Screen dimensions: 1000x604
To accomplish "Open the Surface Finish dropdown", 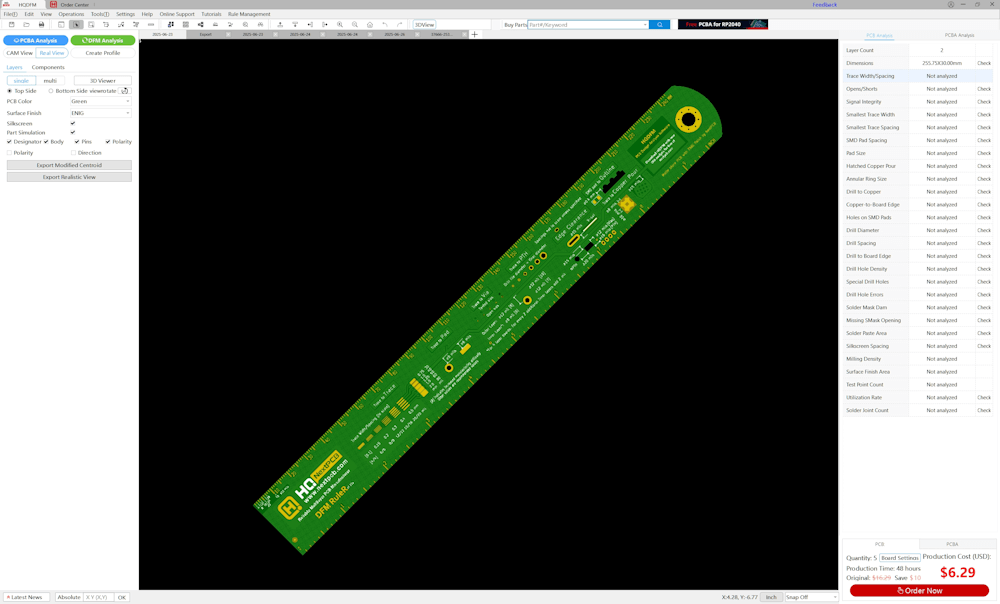I will 100,113.
